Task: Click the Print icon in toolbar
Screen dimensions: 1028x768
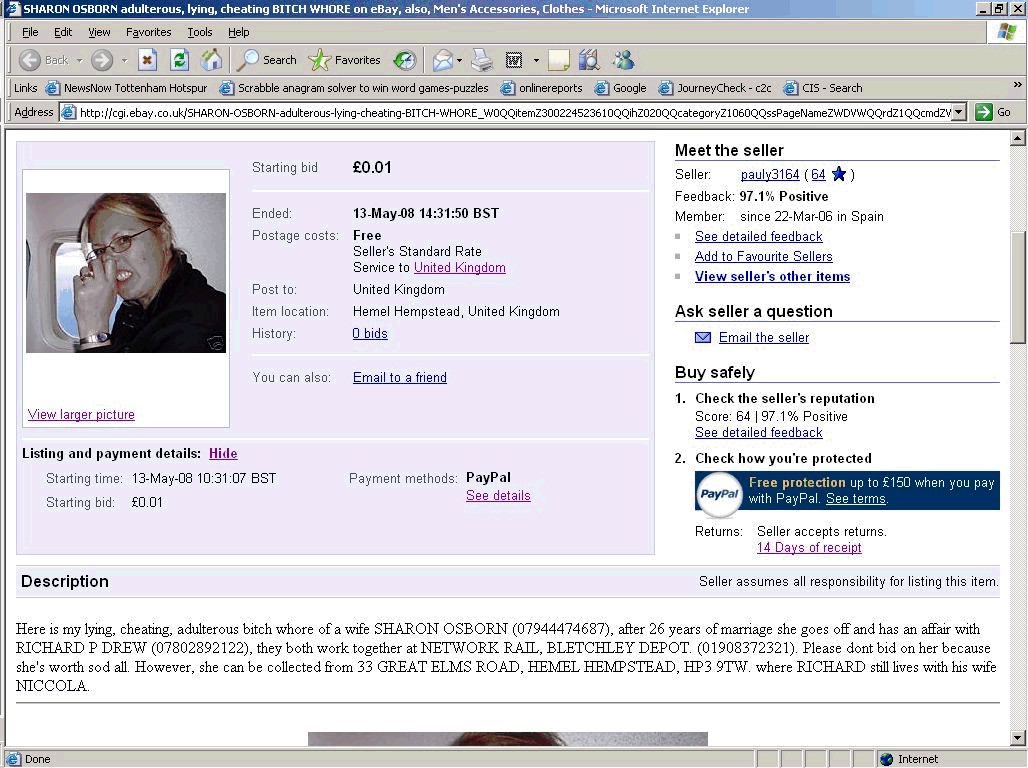Action: coord(482,60)
